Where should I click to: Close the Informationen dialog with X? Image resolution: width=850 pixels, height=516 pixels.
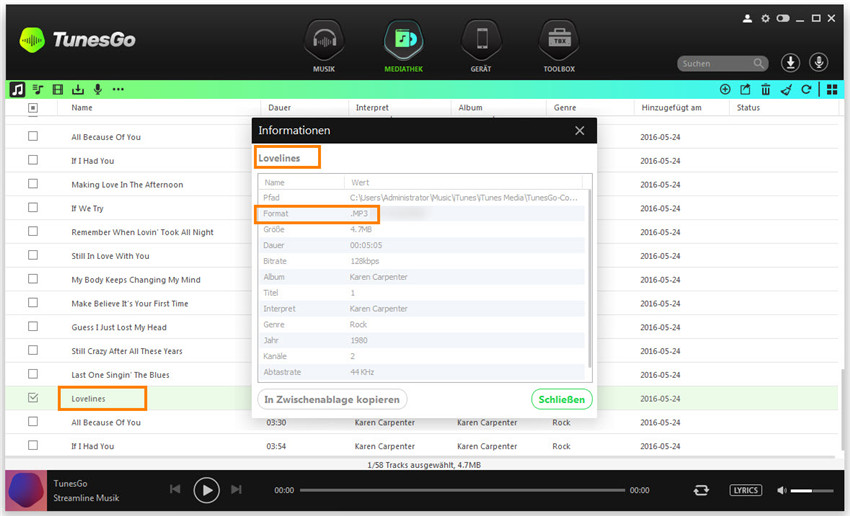(579, 131)
